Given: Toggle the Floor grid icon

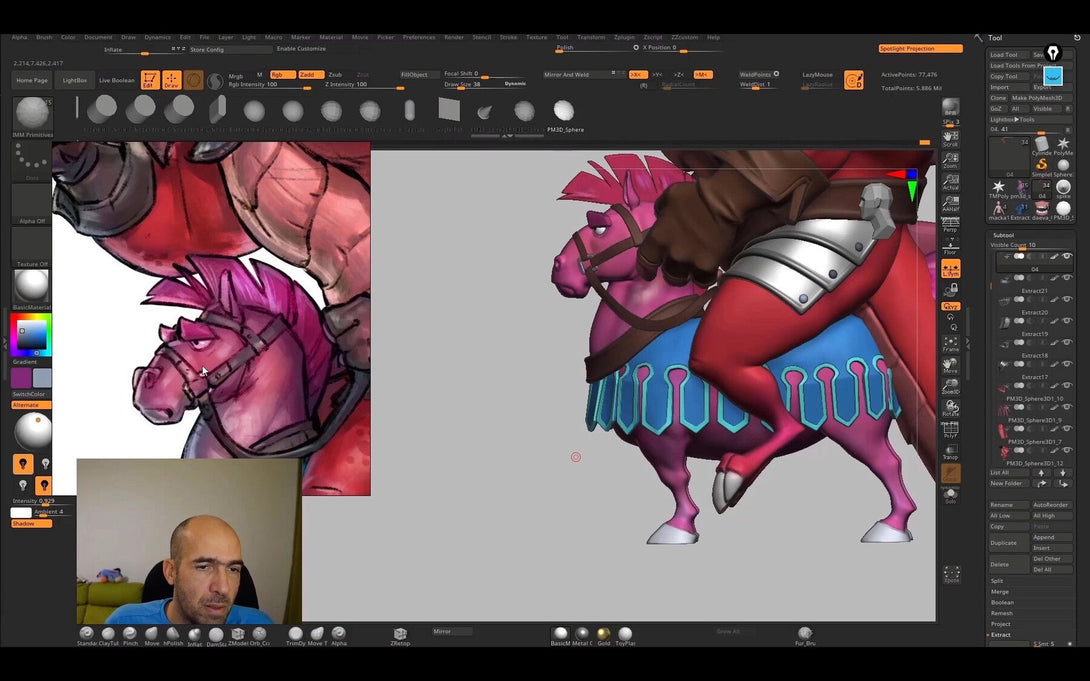Looking at the screenshot, I should (x=950, y=246).
